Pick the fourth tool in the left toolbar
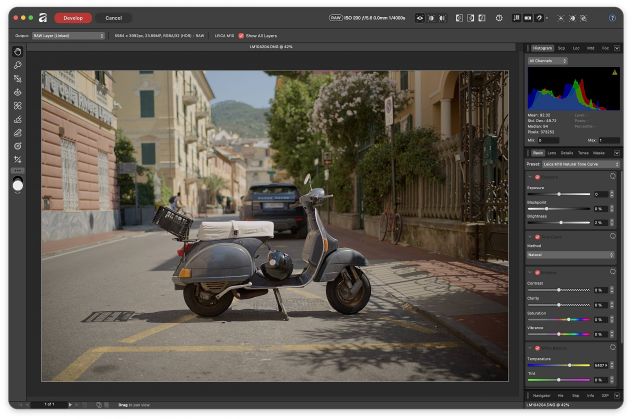 click(17, 92)
